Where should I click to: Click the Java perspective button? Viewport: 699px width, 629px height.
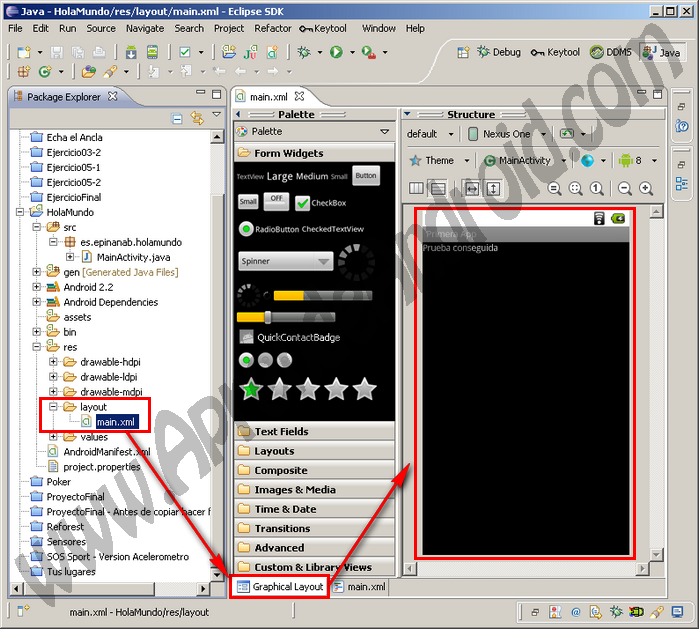(x=661, y=53)
